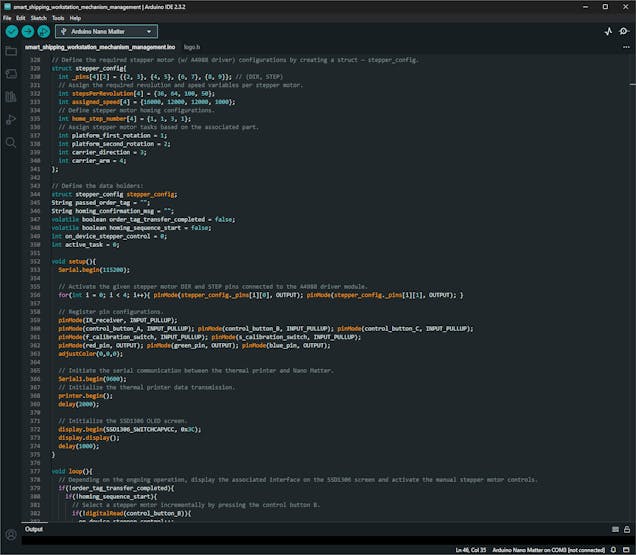Start debugging with the Debug button
636x555 pixels.
(x=44, y=31)
